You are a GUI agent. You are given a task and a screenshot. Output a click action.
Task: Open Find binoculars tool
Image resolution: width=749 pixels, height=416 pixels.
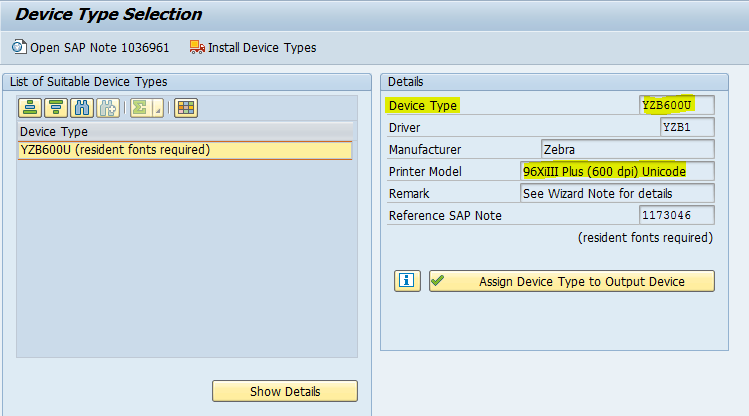[x=82, y=108]
